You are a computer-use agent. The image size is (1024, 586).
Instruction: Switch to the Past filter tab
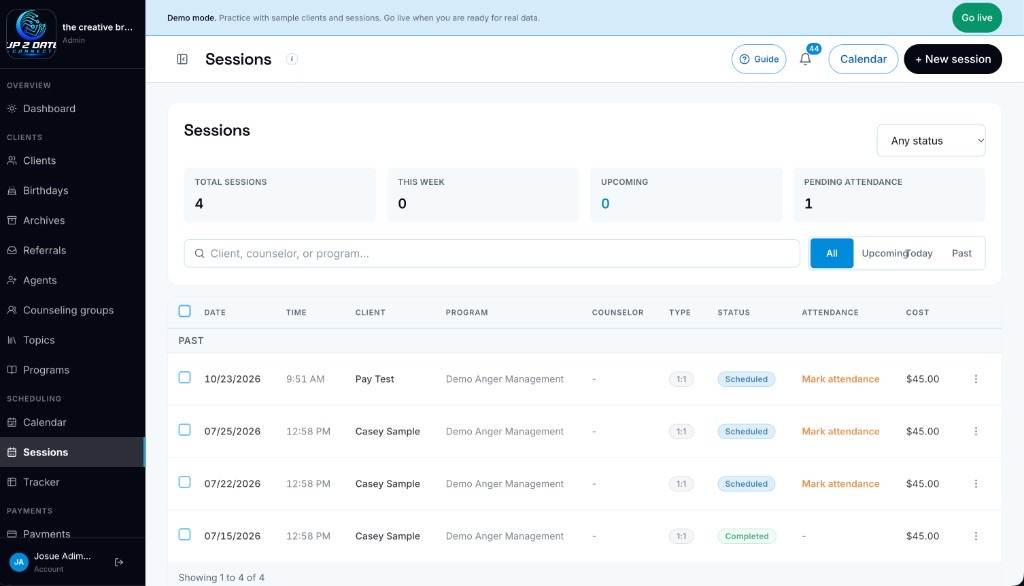point(961,253)
